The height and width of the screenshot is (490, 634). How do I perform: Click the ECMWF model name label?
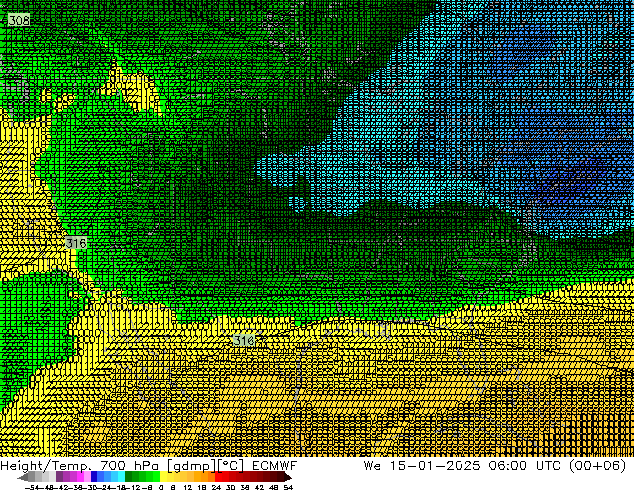click(x=275, y=466)
